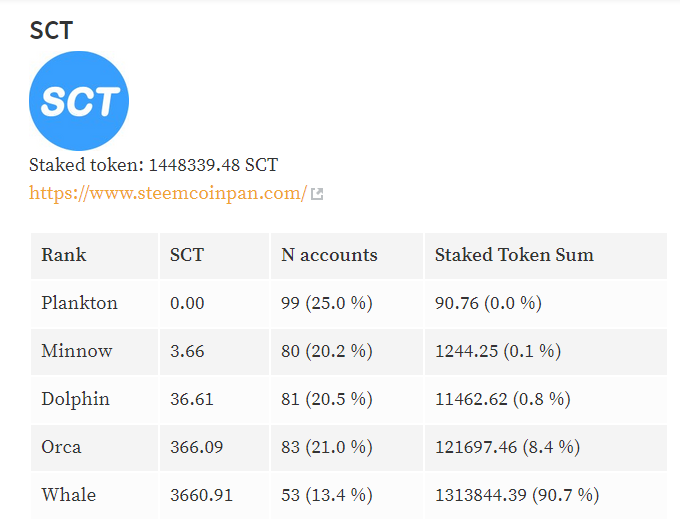Viewport: 680px width, 530px height.
Task: Select the Whale rank cell
Action: coord(94,495)
